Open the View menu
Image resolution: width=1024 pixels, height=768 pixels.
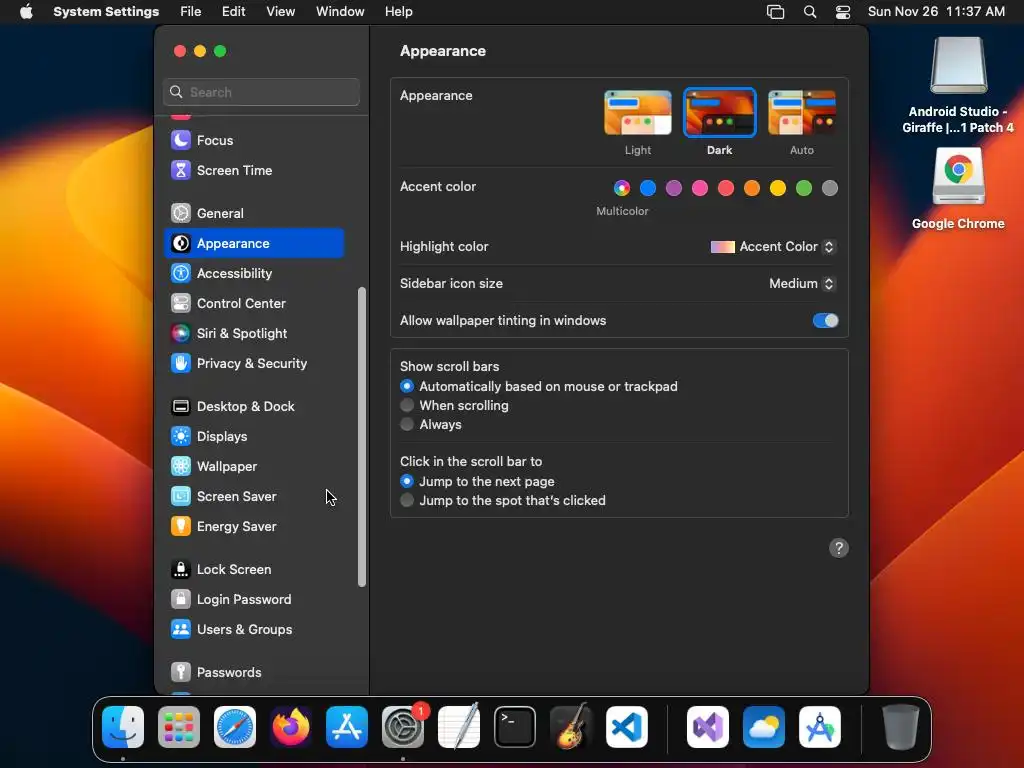click(281, 12)
